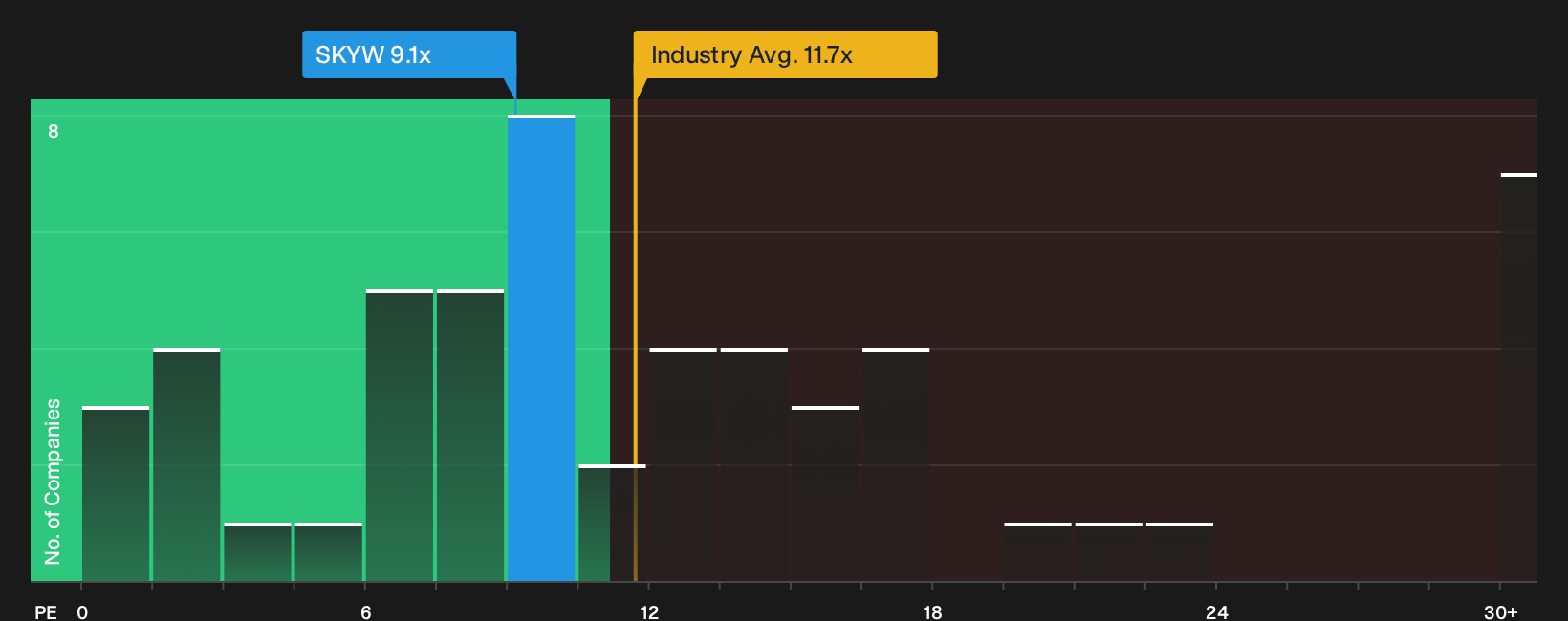Select the short bar between PE 19.5 and 21
The height and width of the screenshot is (621, 1568).
point(1038,552)
